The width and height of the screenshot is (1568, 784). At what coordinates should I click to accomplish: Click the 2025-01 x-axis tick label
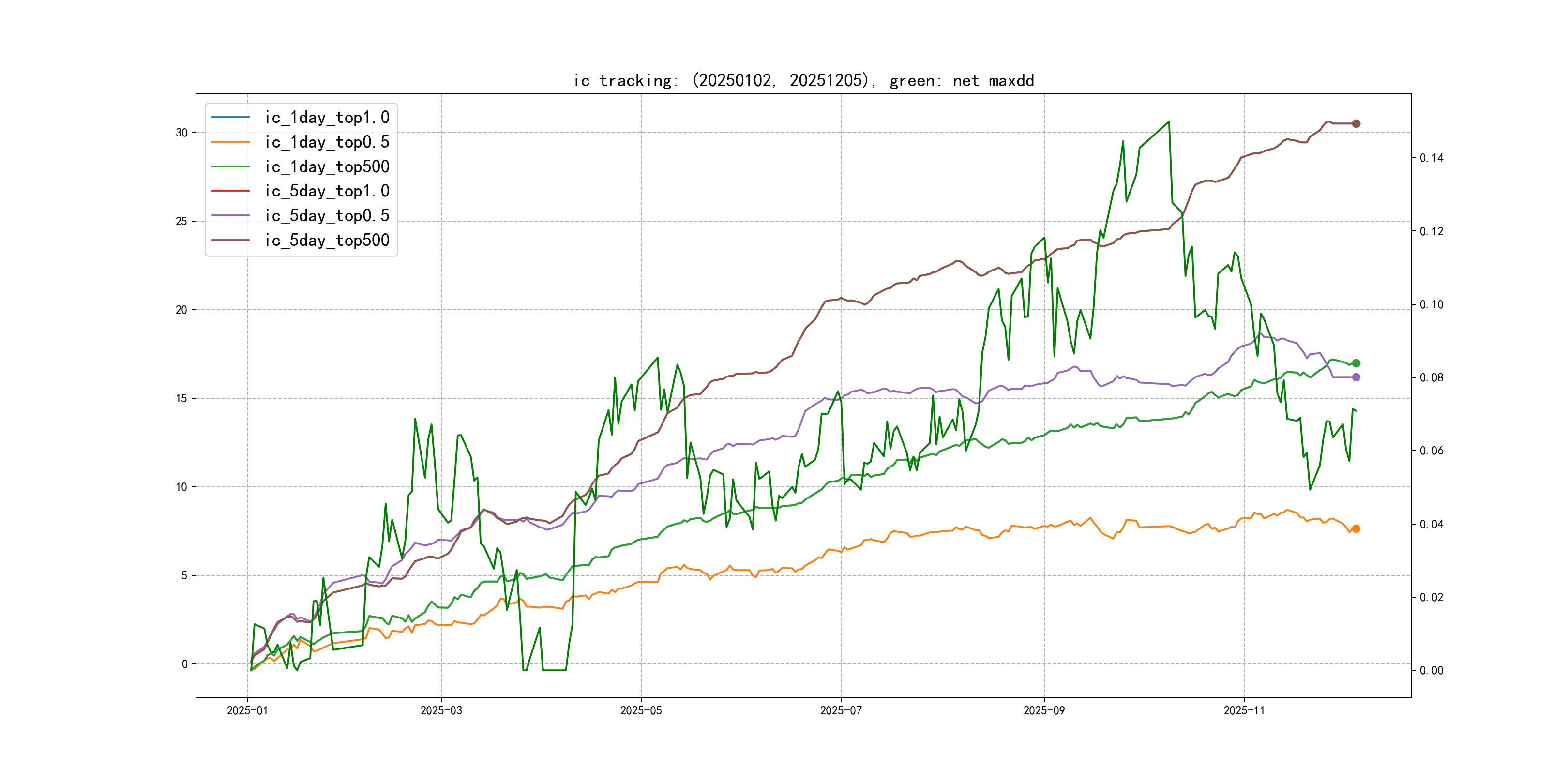[x=247, y=711]
